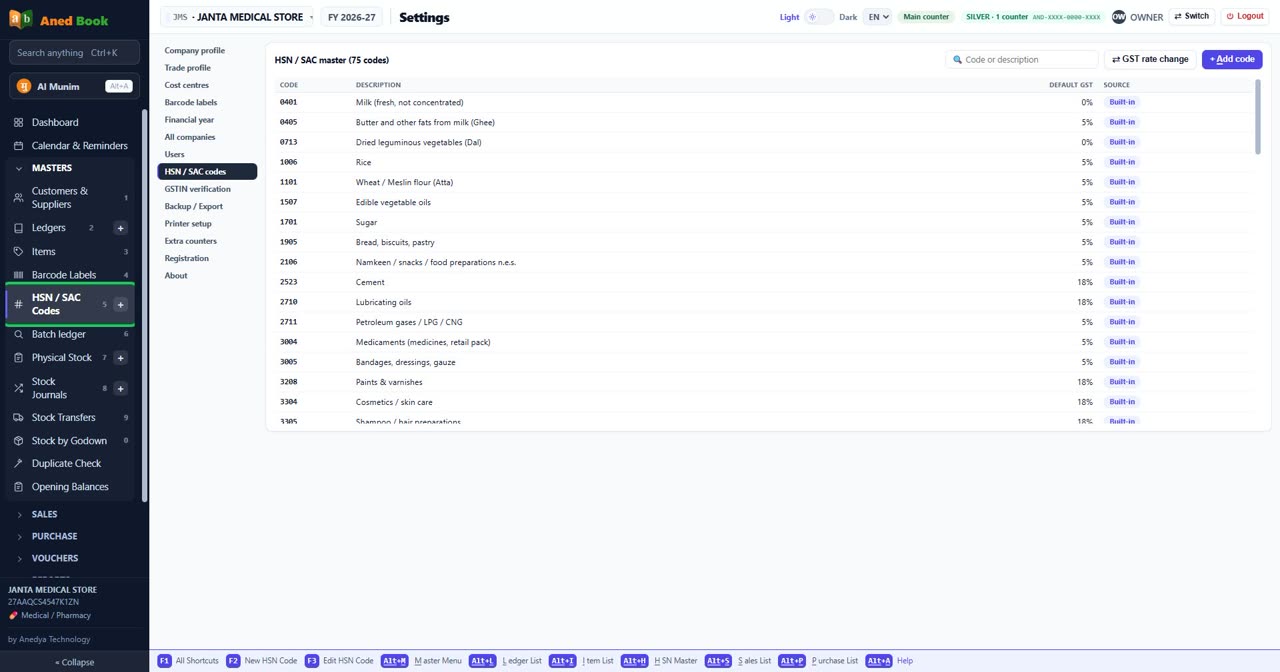Open Backup / Export settings
This screenshot has height=672, width=1280.
coord(207,206)
